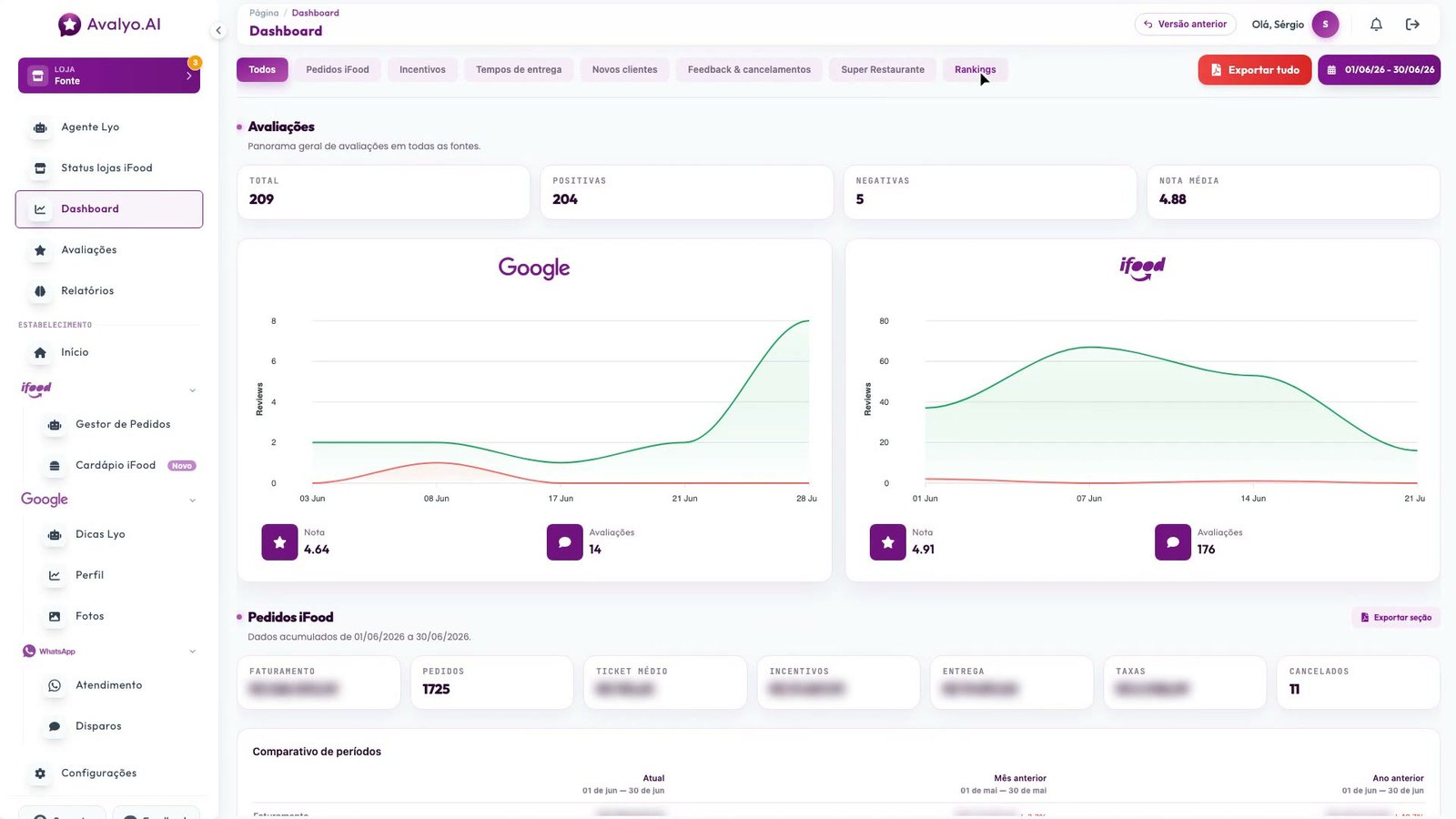Open the Sérgio user avatar
Image resolution: width=1456 pixels, height=819 pixels.
coord(1325,25)
